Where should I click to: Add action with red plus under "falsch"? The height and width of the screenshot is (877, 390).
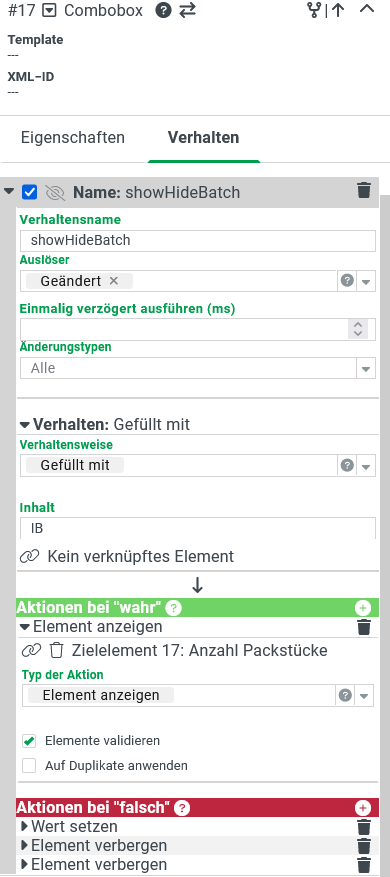click(x=363, y=808)
